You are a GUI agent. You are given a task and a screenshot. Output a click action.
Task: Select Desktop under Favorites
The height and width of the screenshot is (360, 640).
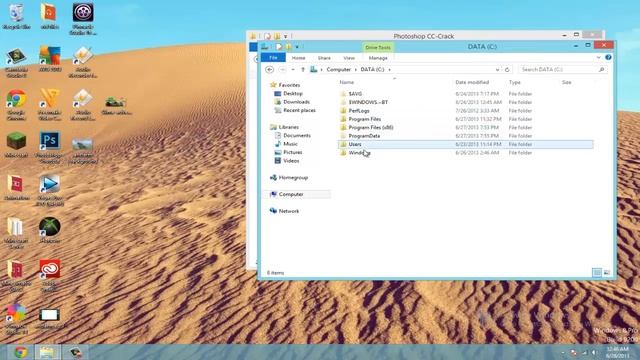click(x=293, y=93)
